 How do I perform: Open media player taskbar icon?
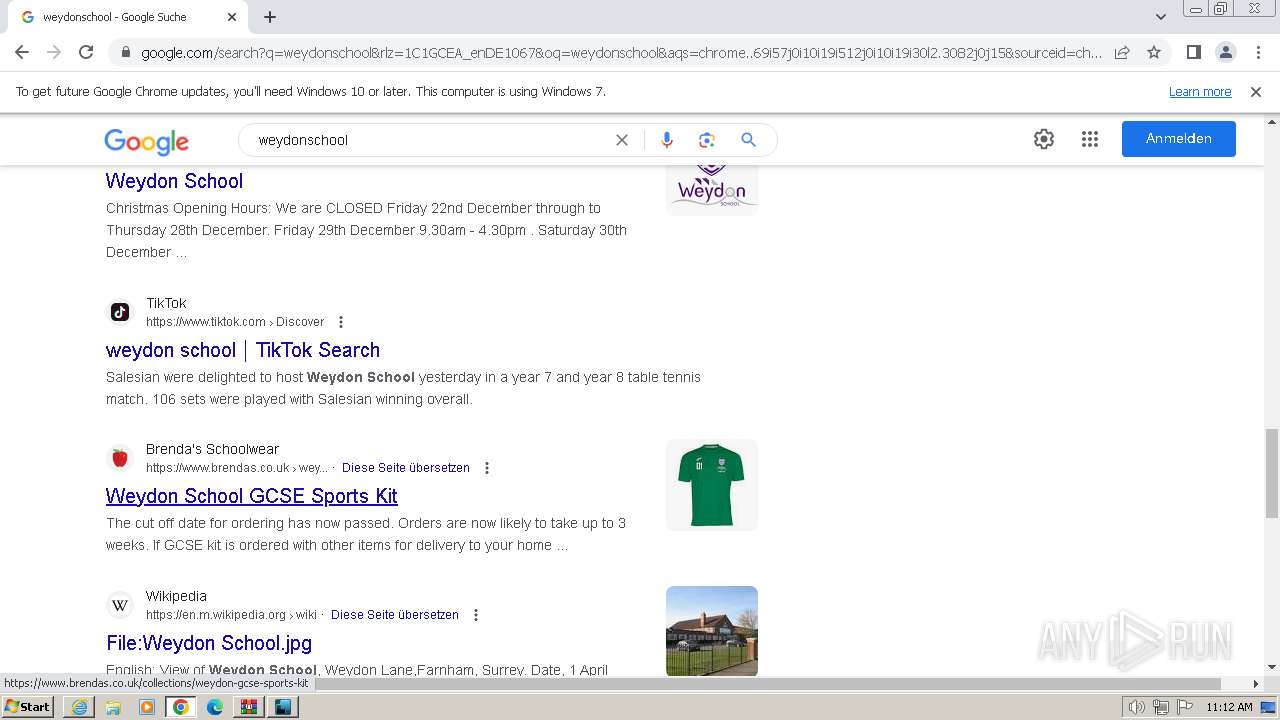(x=147, y=707)
